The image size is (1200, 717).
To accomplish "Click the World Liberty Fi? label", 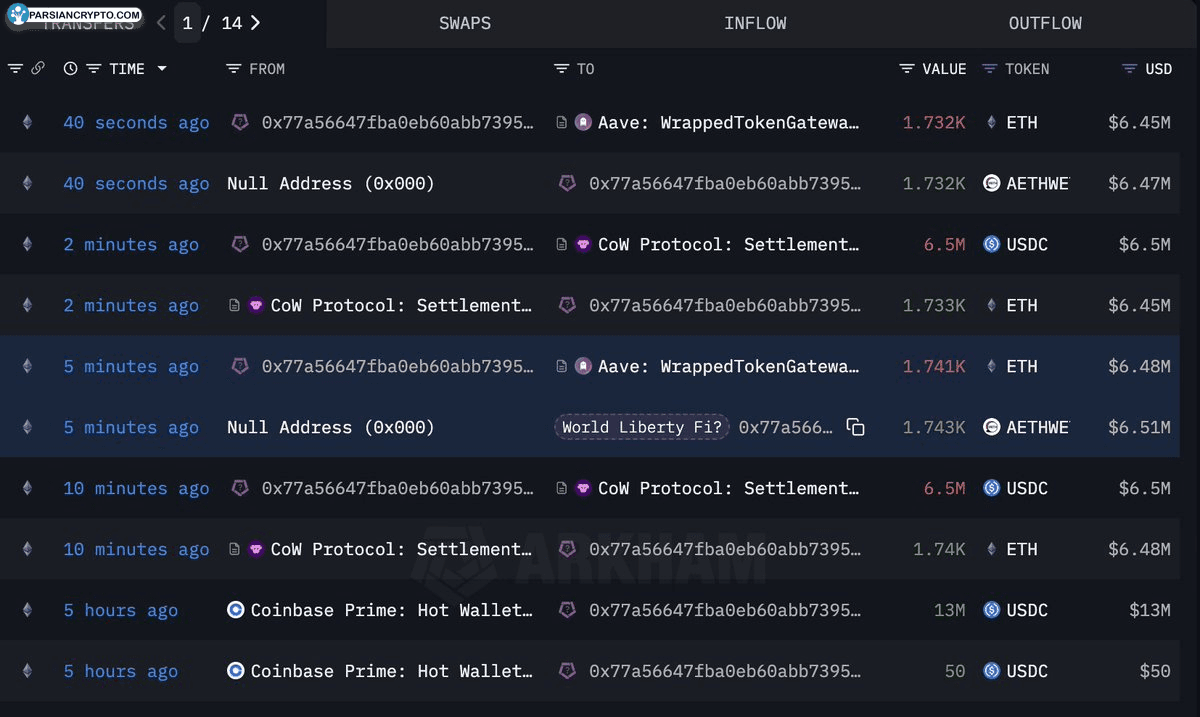I will (642, 427).
